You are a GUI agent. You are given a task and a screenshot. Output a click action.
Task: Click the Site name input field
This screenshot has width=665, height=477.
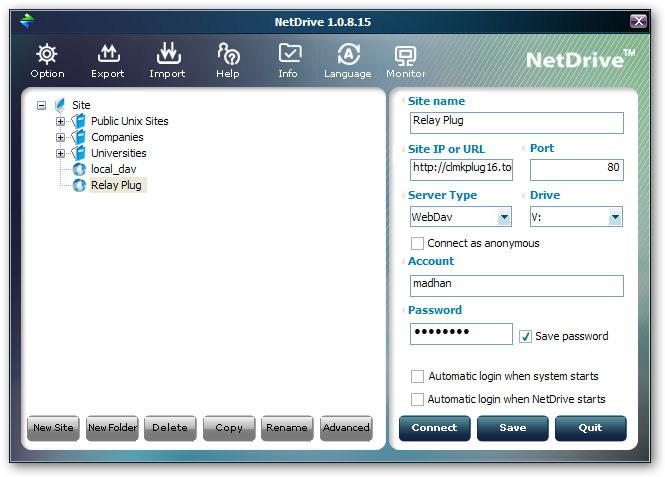516,122
